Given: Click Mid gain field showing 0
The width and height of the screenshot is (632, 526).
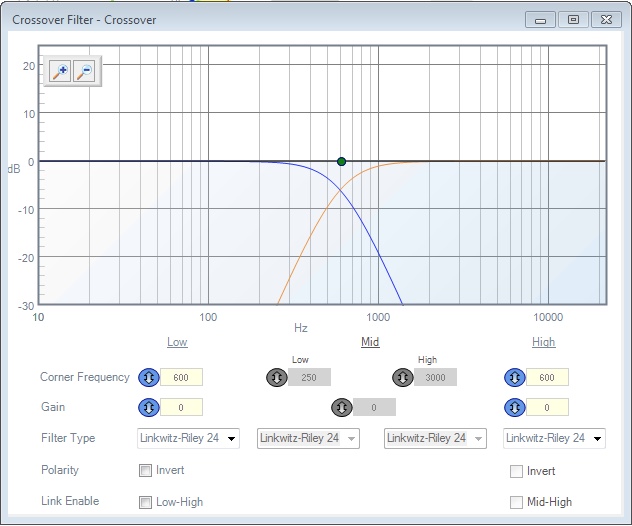Looking at the screenshot, I should [374, 407].
